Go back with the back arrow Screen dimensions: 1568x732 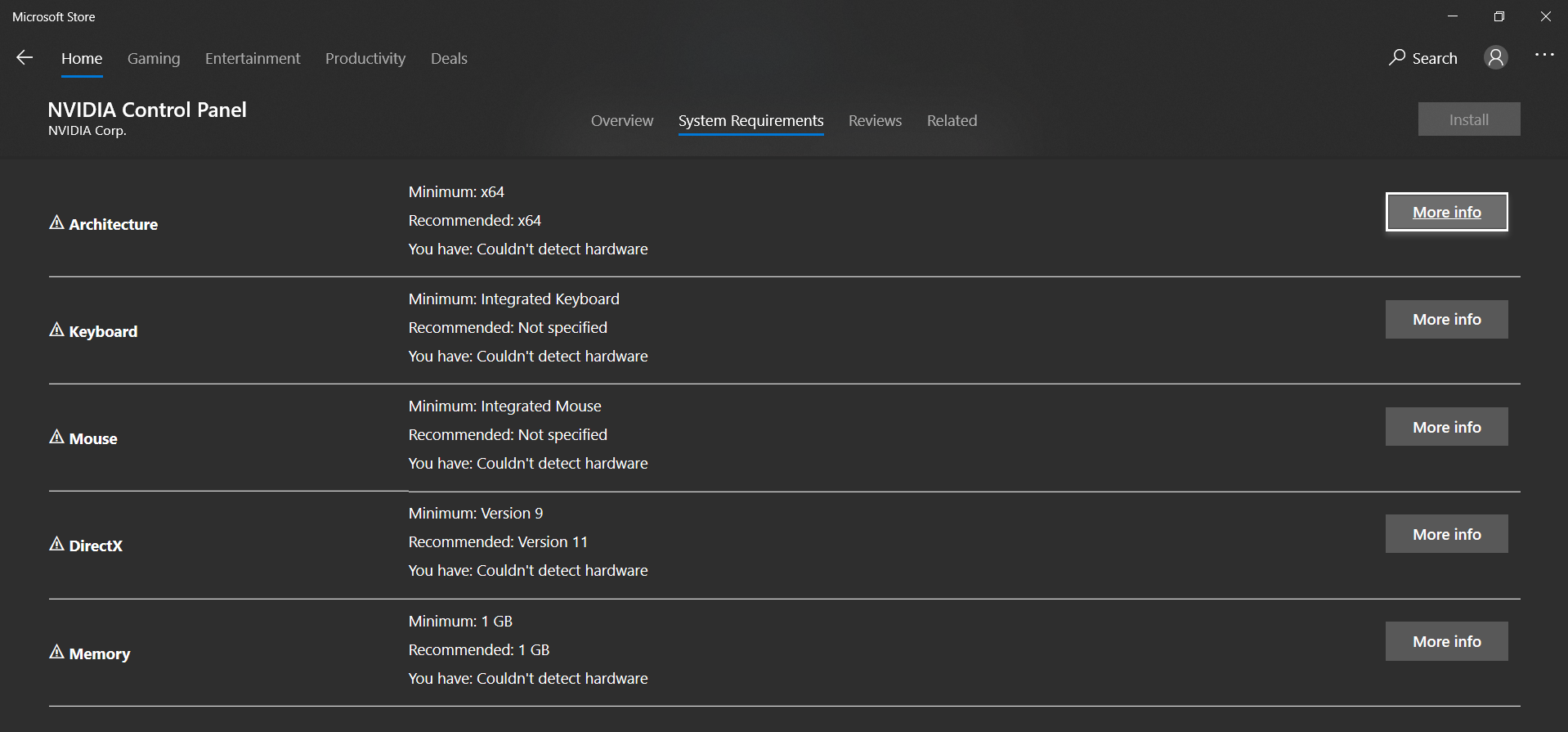(25, 57)
